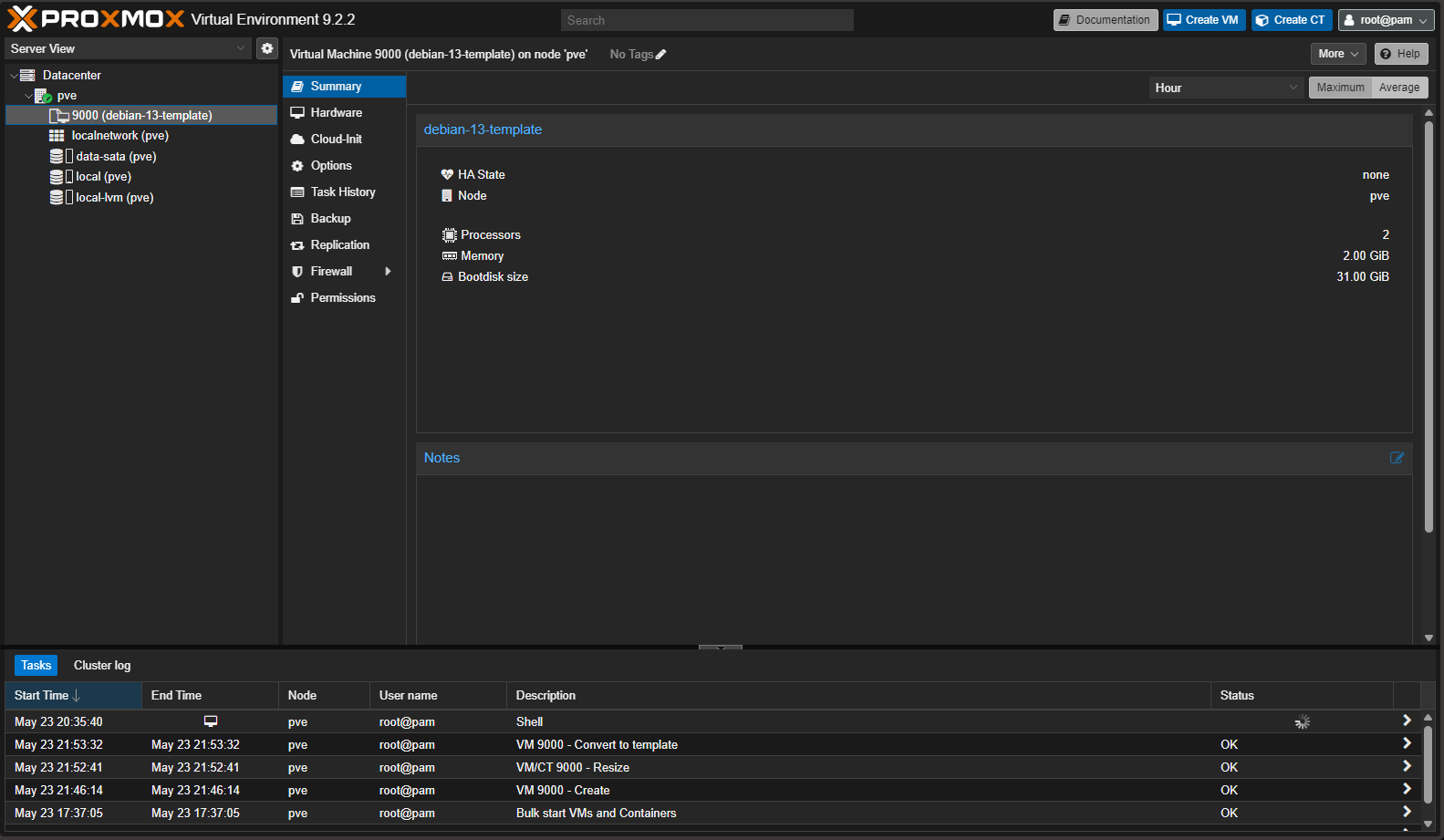
Task: Click the pve node icon
Action: coord(44,96)
